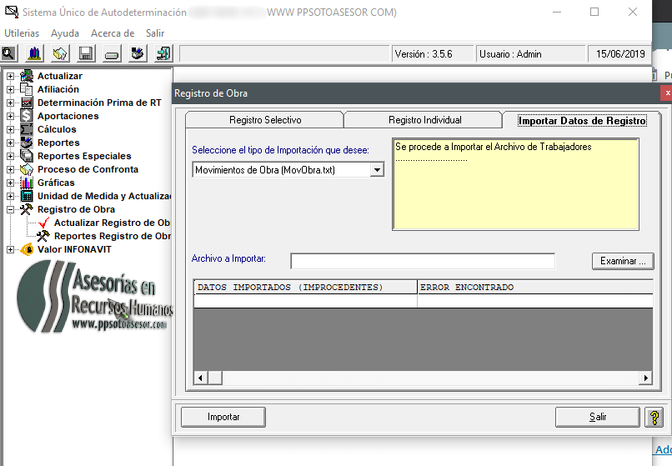
Task: Expand the Afiliación tree node
Action: (x=10, y=90)
